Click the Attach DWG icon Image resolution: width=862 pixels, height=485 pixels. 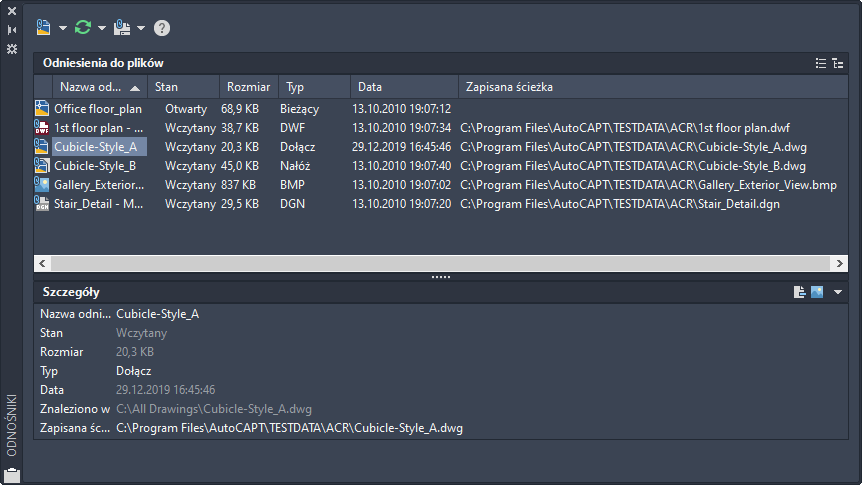click(44, 28)
